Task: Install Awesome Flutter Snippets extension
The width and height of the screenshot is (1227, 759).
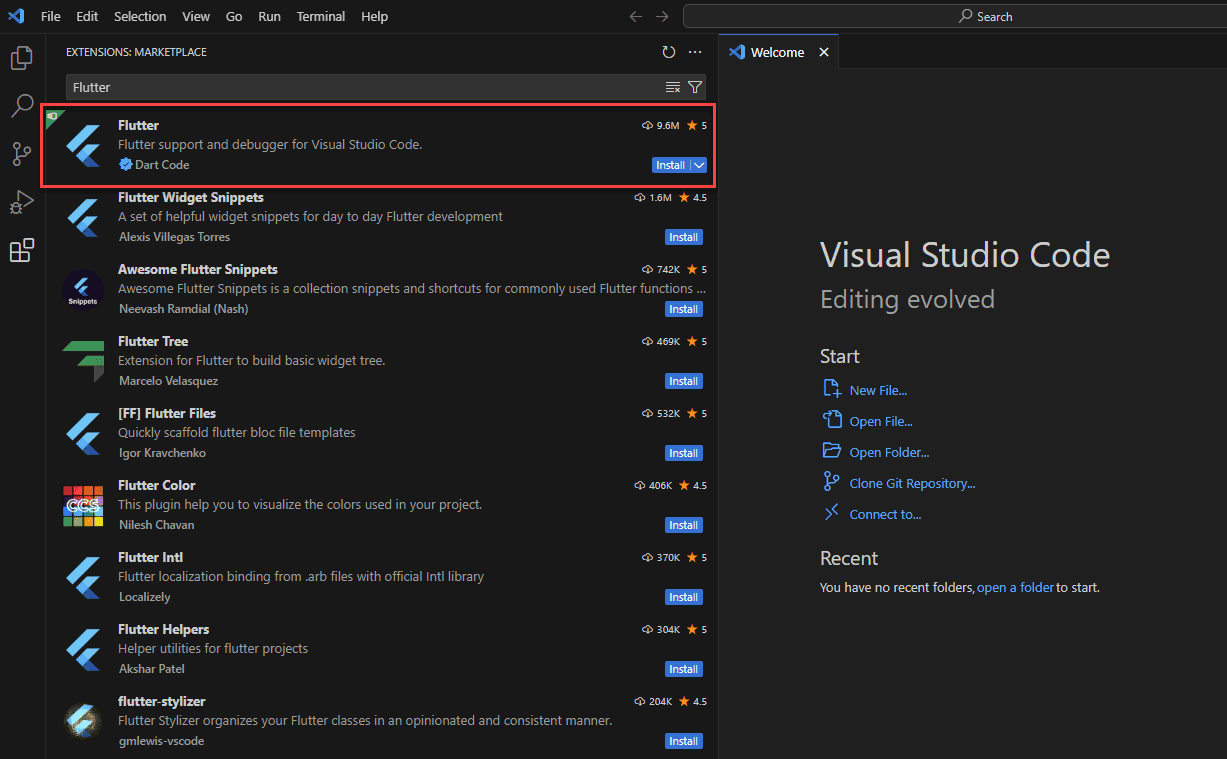Action: coord(684,309)
